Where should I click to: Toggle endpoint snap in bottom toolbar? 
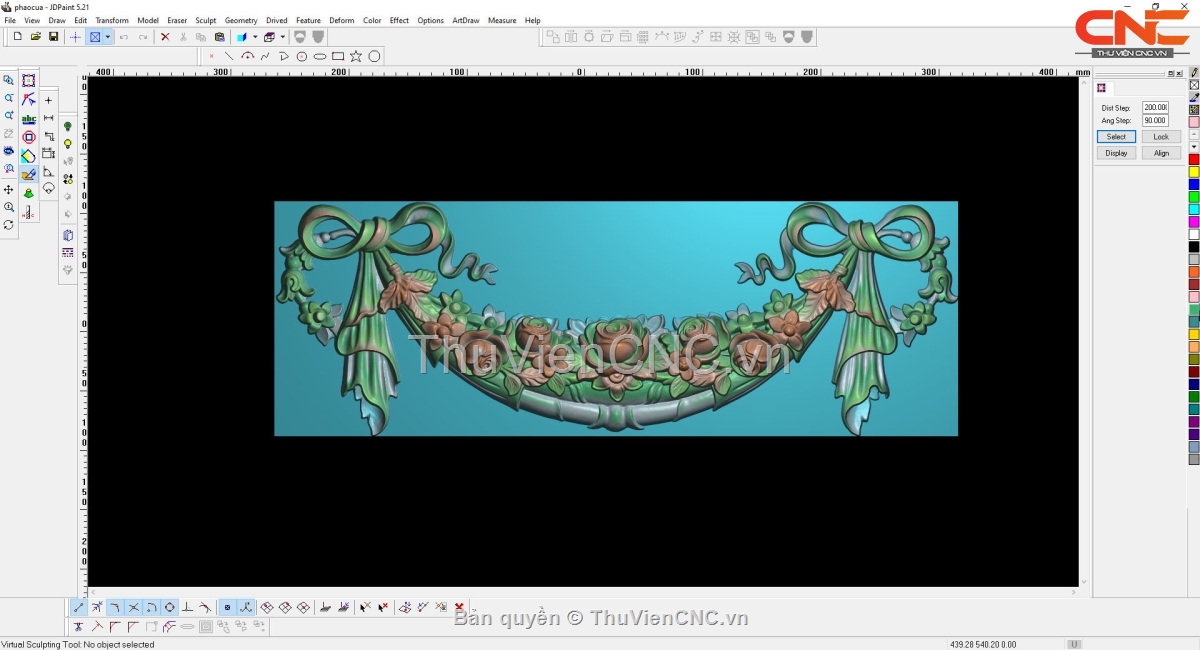[79, 607]
